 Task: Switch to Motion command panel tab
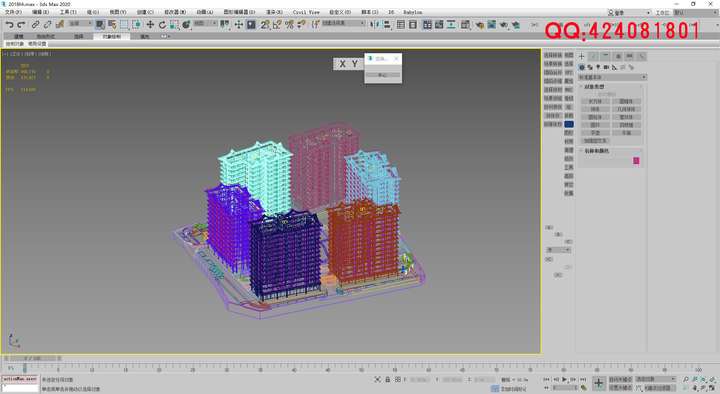[x=618, y=56]
